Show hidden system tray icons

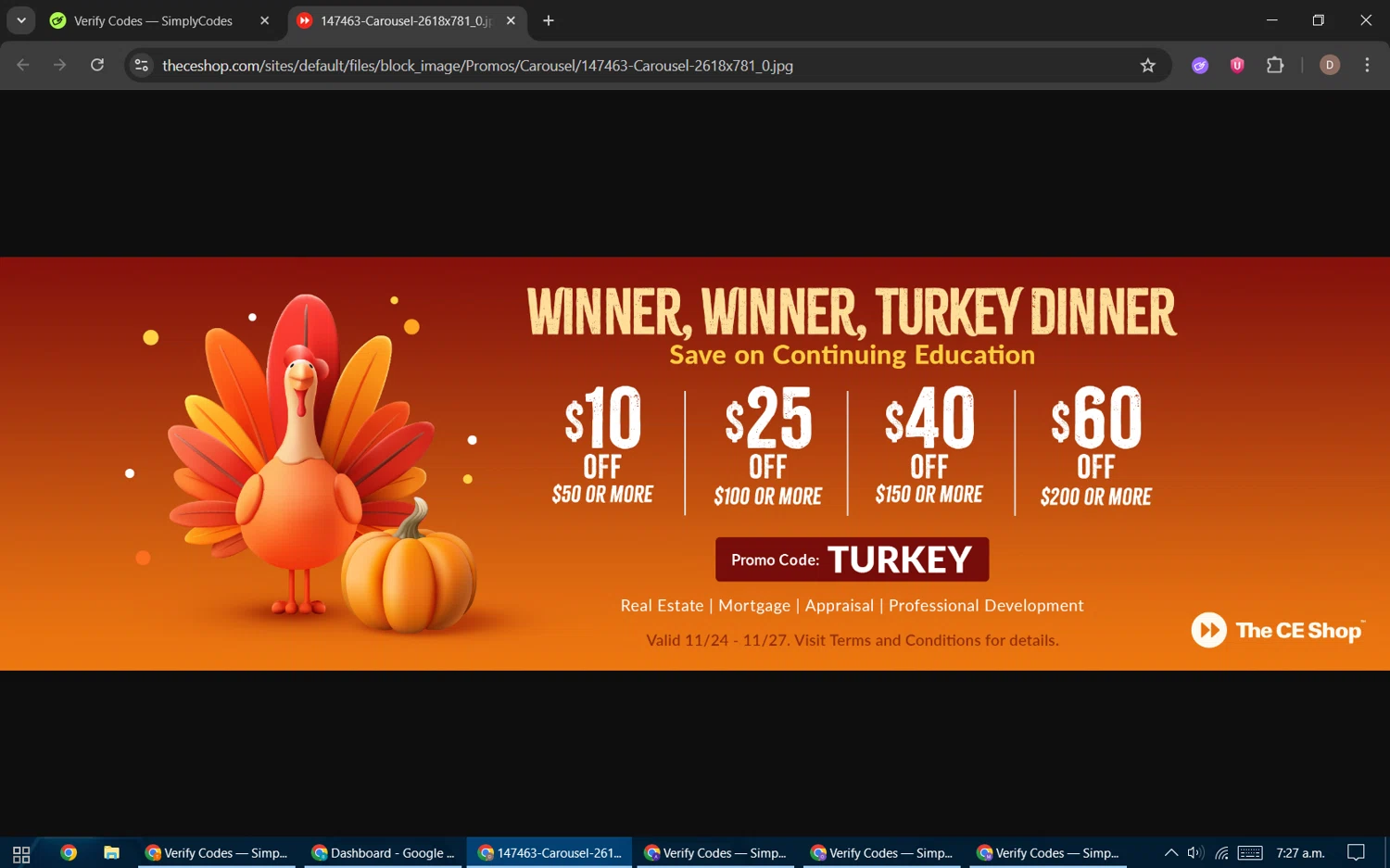pos(1171,852)
